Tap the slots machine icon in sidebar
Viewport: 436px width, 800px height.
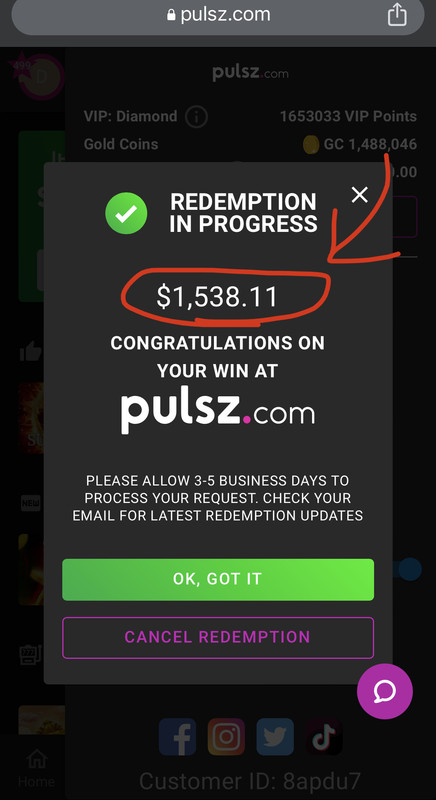tap(31, 655)
